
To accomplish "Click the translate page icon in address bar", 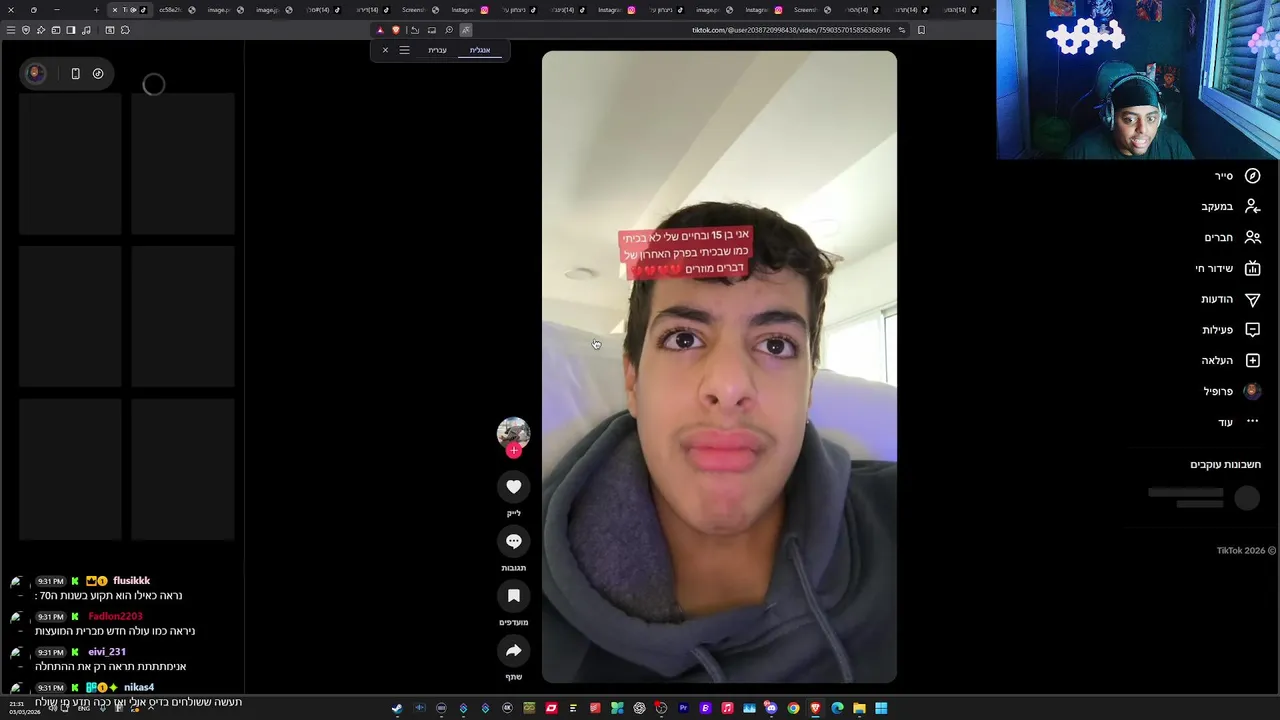I will tap(466, 30).
